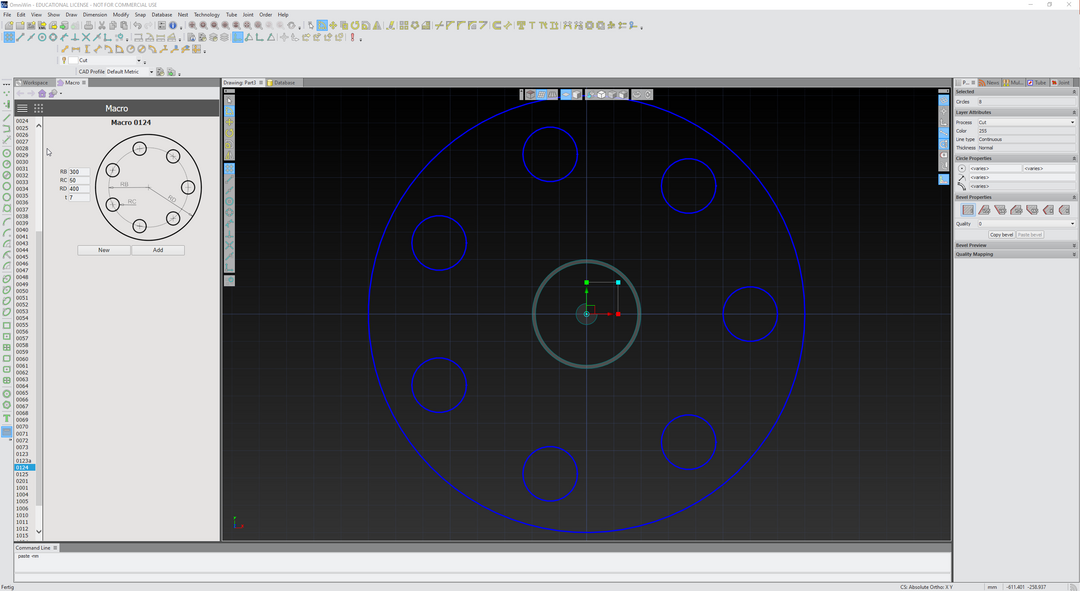The image size is (1080, 591).
Task: Click the blue person-key icon in toolbar
Action: pos(632,25)
